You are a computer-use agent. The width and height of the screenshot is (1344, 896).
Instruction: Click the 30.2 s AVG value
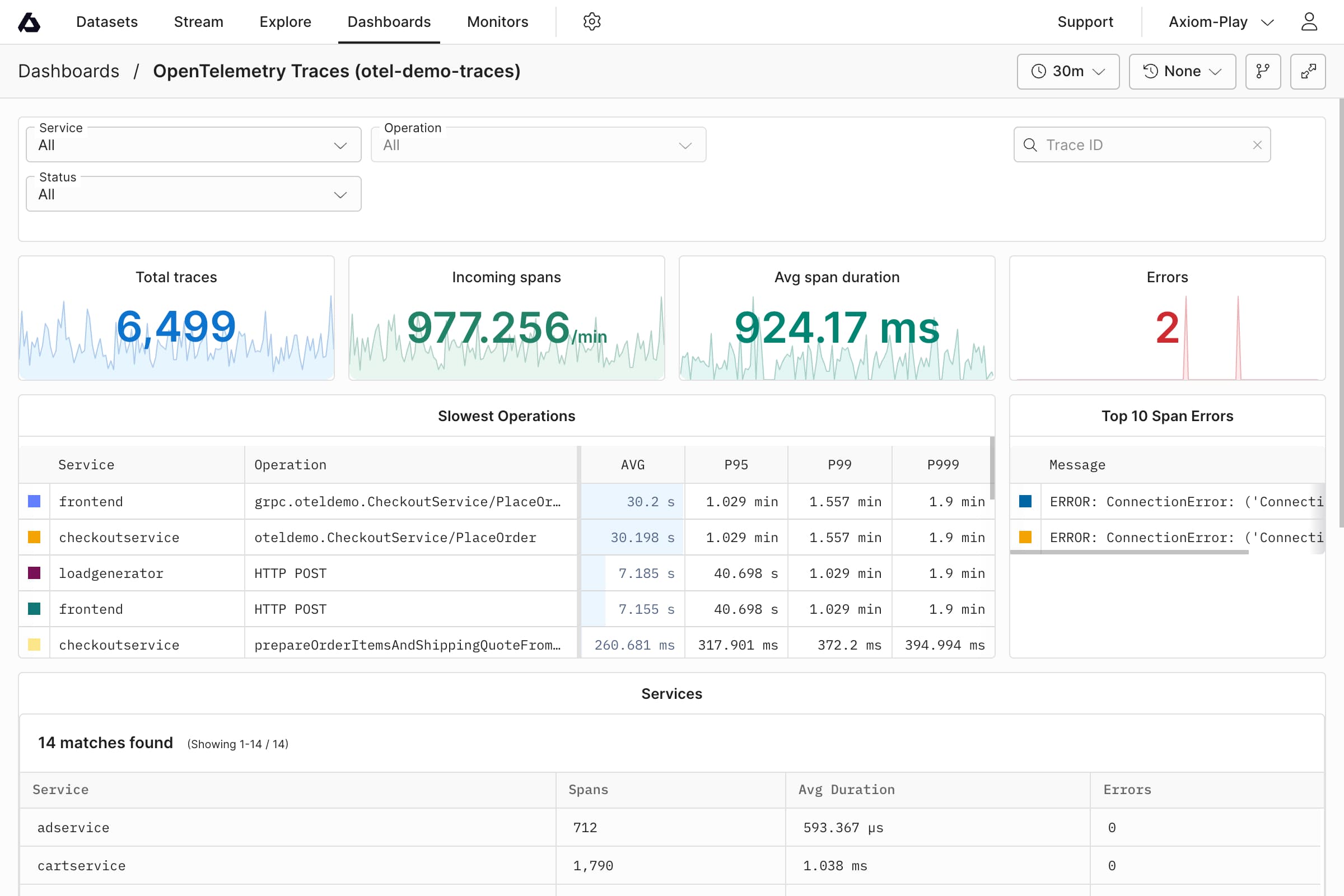tap(650, 502)
